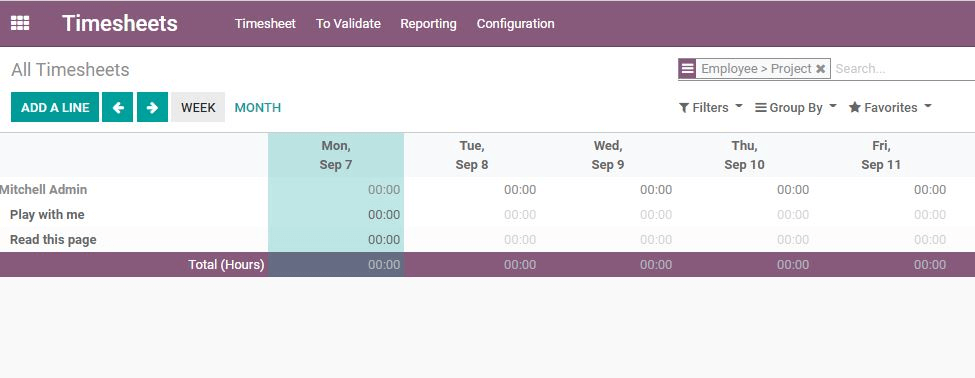Click the All Timesheets breadcrumb title

[70, 70]
